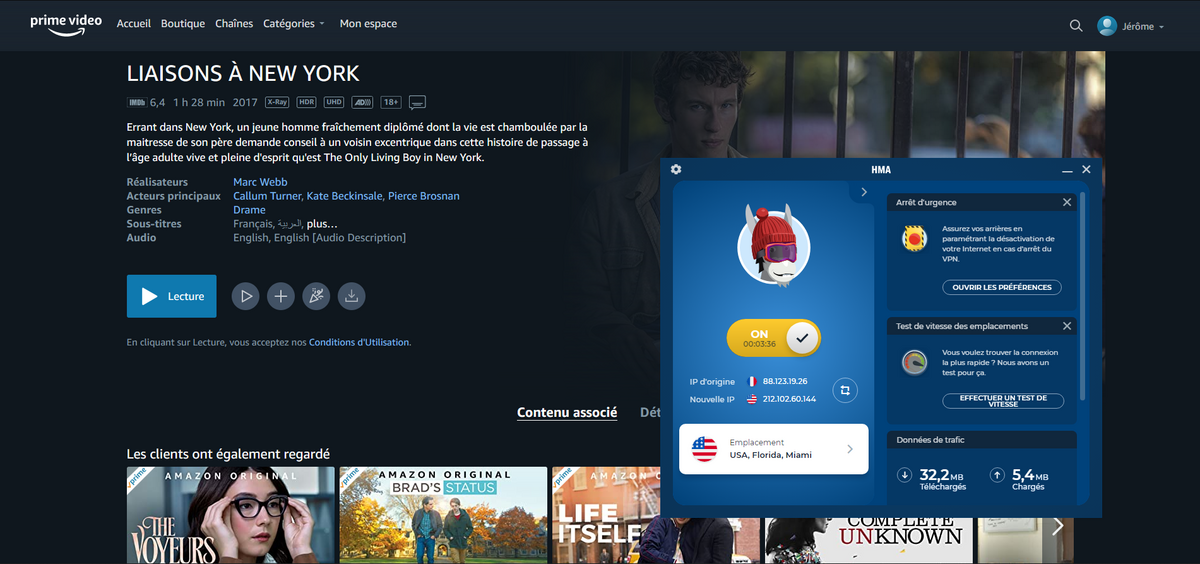Viewport: 1200px width, 564px height.
Task: Click the speed test gauge icon
Action: coord(914,362)
